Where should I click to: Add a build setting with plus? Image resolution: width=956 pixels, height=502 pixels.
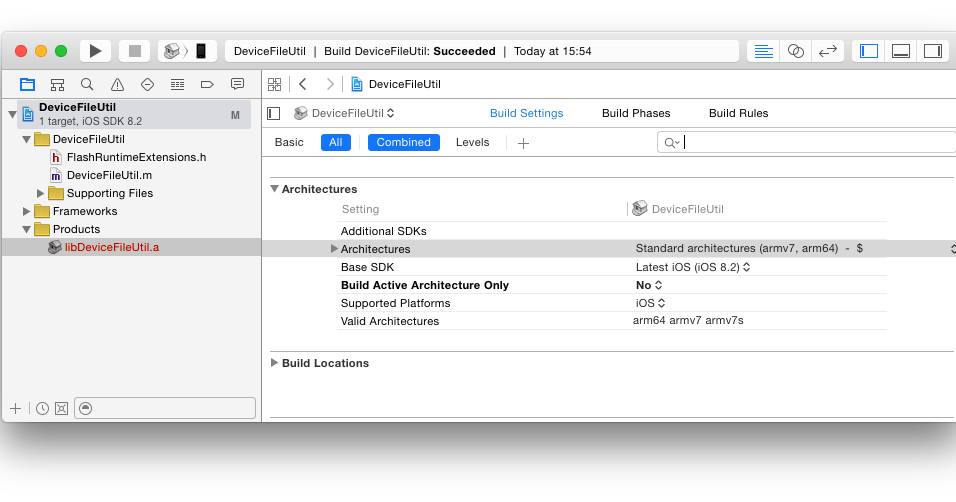point(523,143)
